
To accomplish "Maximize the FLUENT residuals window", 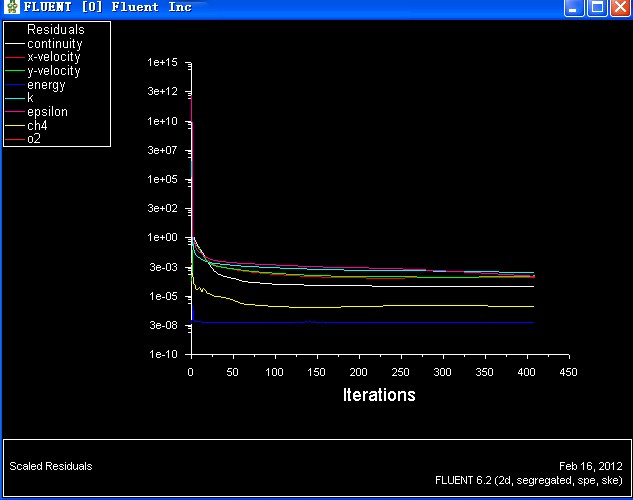I will [x=597, y=8].
